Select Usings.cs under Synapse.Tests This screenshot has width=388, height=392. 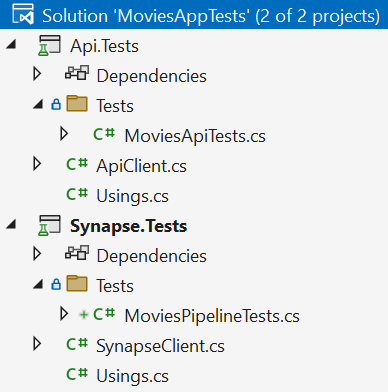[x=132, y=376]
